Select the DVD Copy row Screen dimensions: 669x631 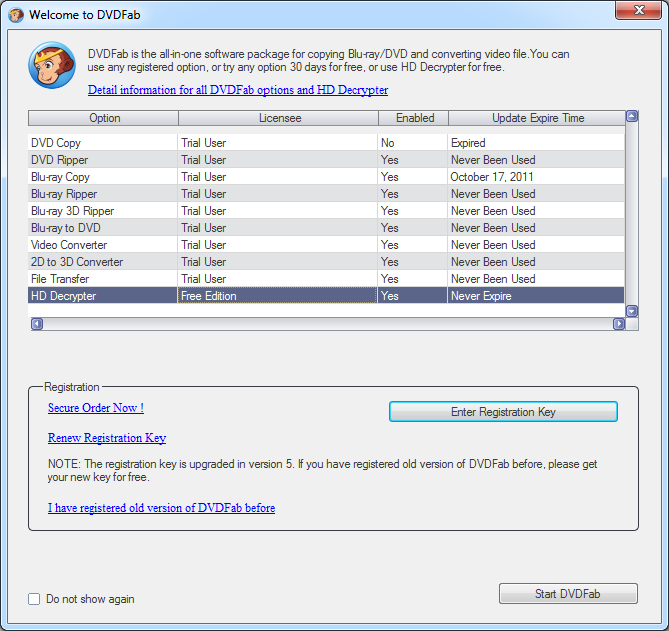[x=326, y=143]
